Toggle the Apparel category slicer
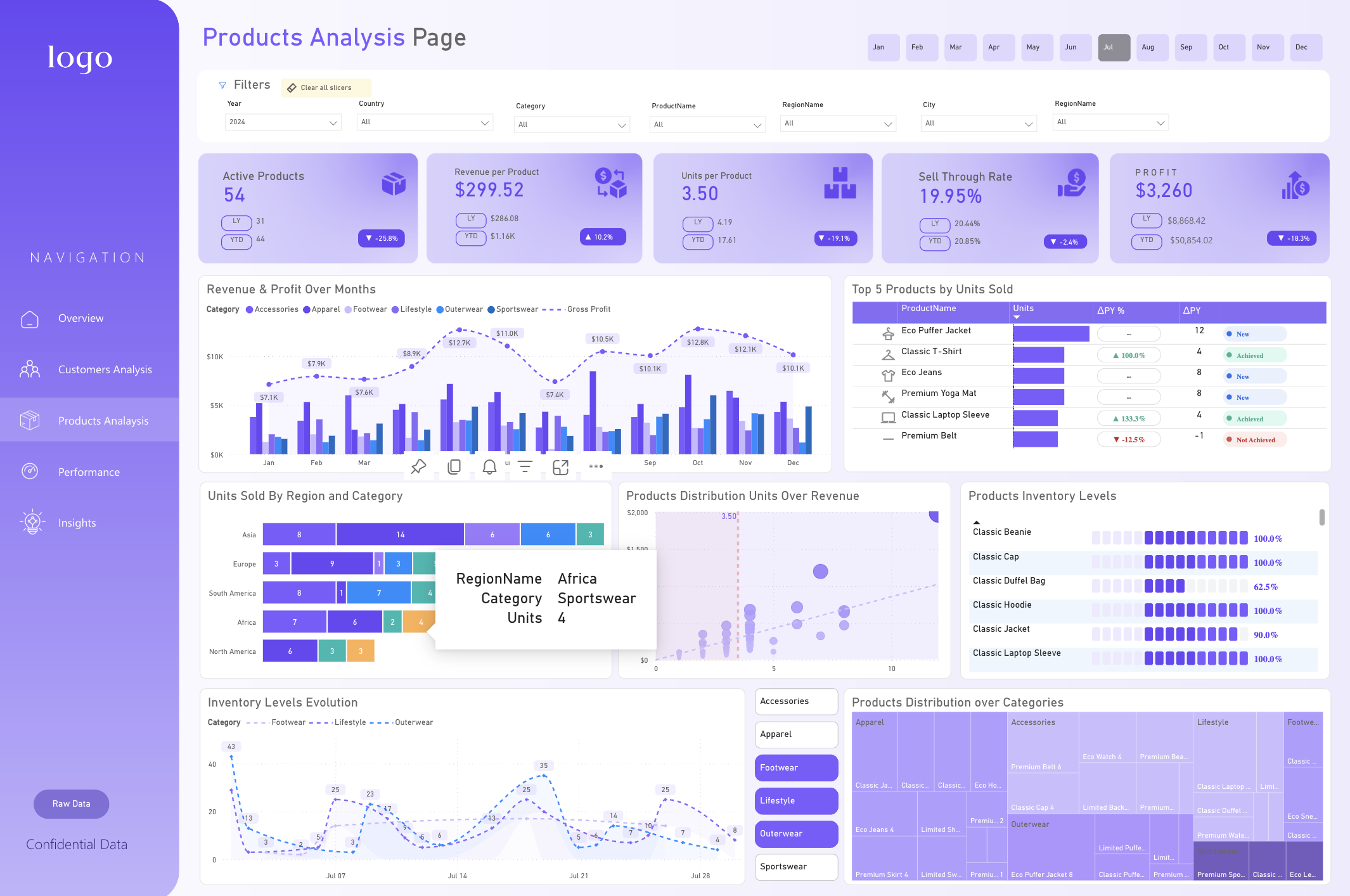 click(796, 734)
